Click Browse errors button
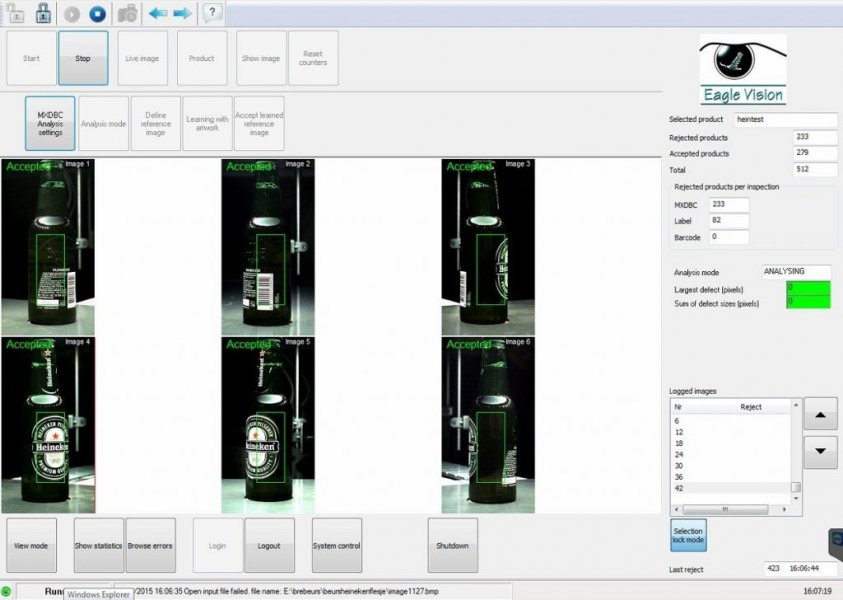 (x=150, y=546)
